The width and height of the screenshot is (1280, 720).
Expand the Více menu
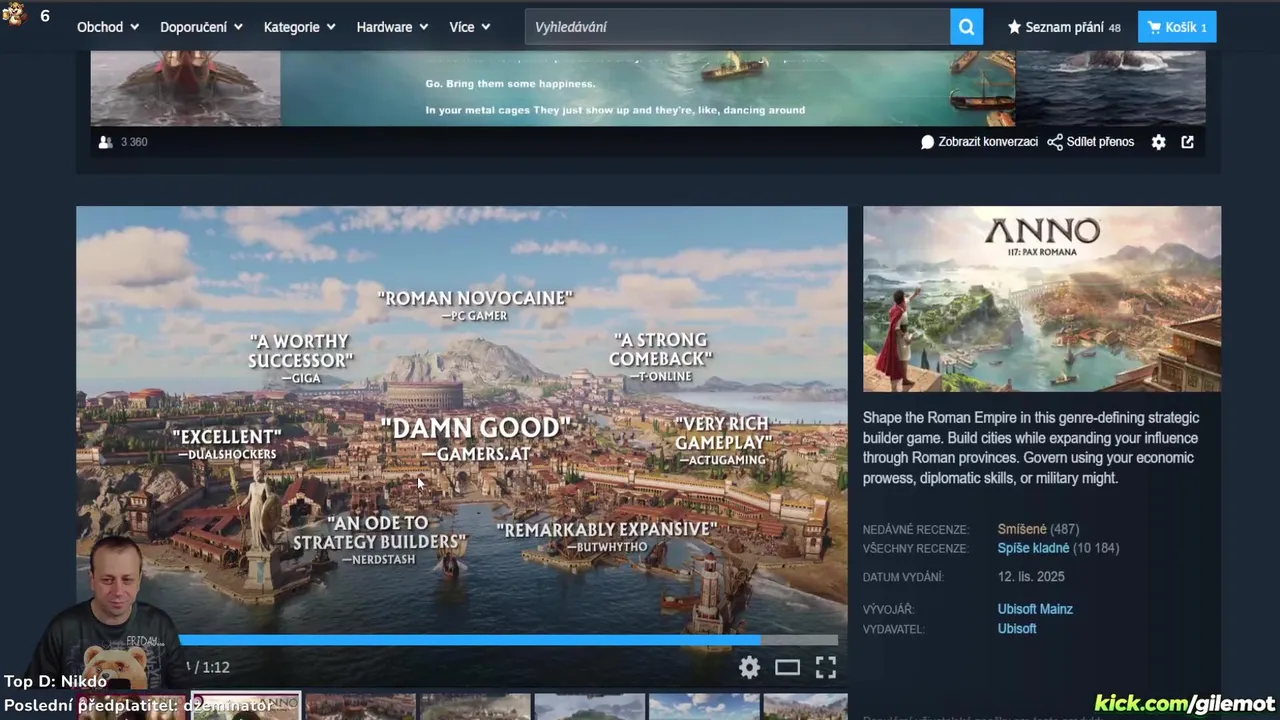click(470, 27)
